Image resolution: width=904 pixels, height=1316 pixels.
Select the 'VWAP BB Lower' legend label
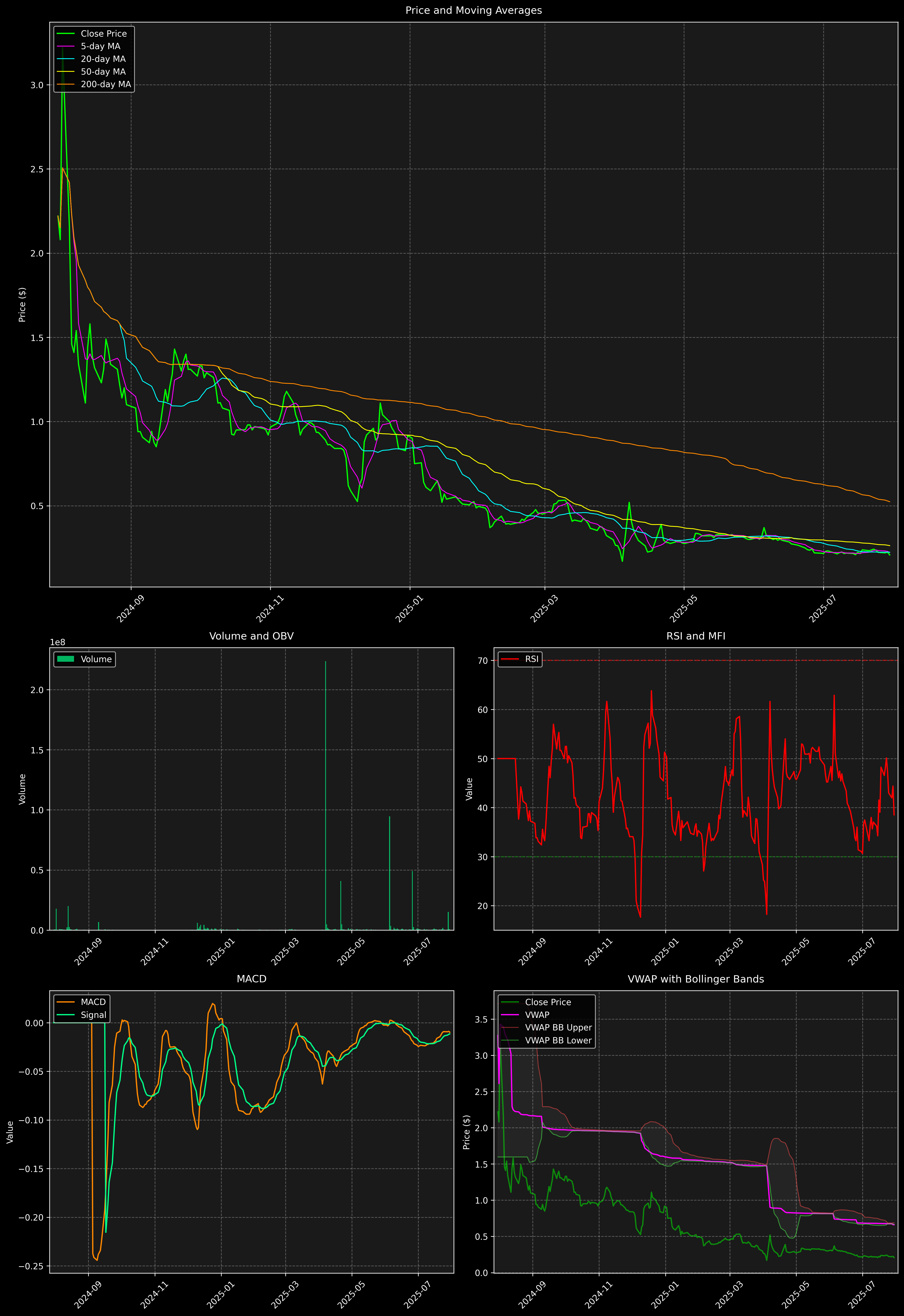tap(559, 1040)
